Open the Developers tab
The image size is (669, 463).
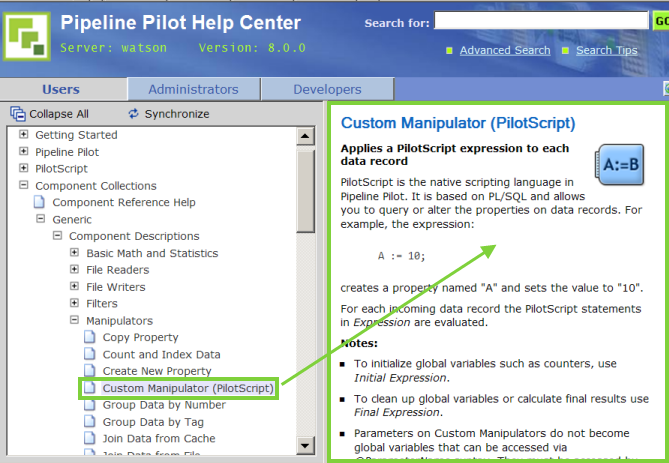pyautogui.click(x=327, y=89)
